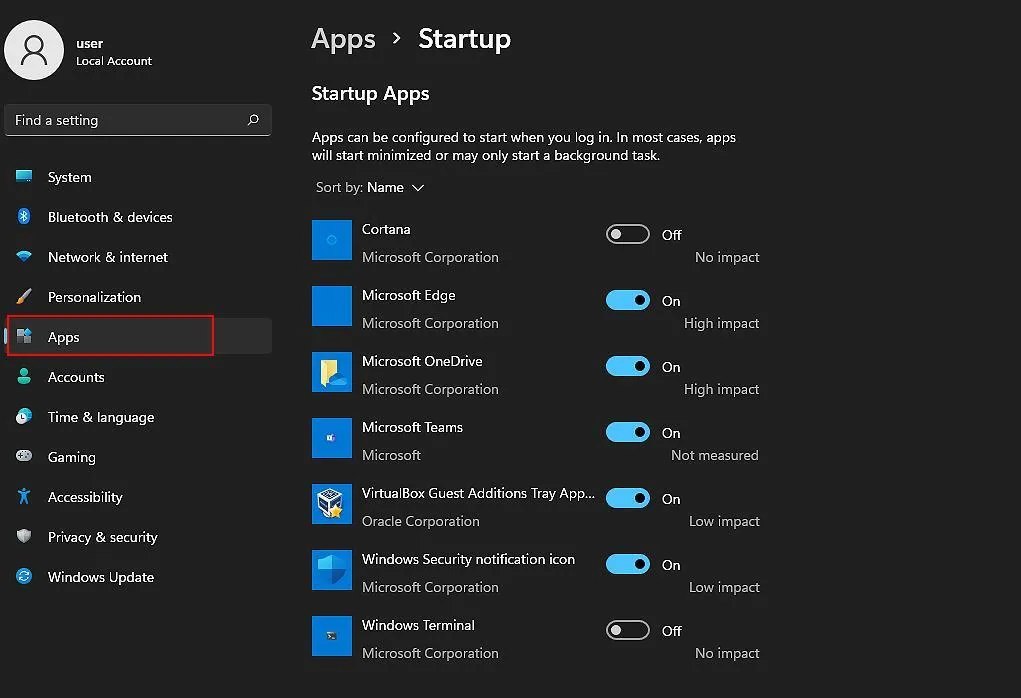
Task: Open Bluetooth & devices settings
Action: point(138,217)
